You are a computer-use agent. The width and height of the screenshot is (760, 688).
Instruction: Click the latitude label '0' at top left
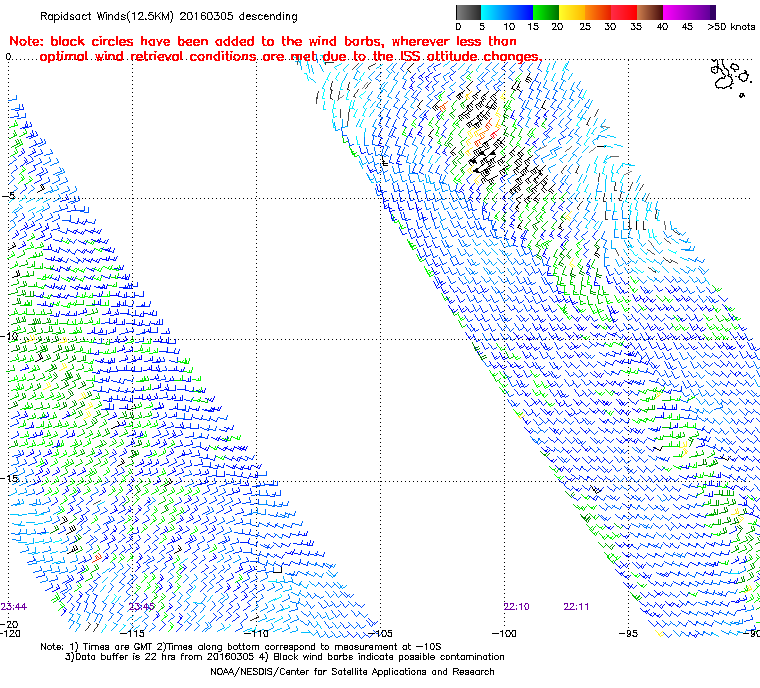(x=8, y=57)
